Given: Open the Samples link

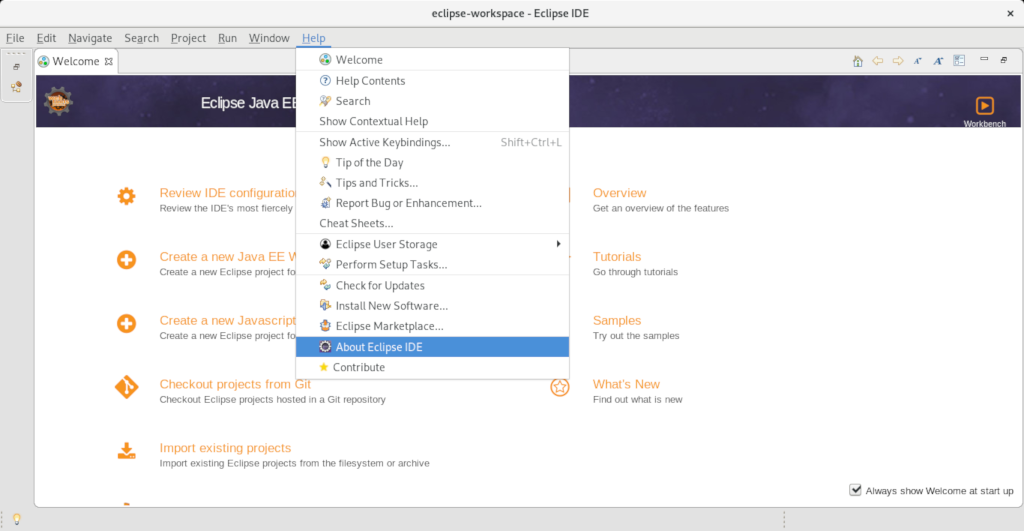Looking at the screenshot, I should (616, 320).
